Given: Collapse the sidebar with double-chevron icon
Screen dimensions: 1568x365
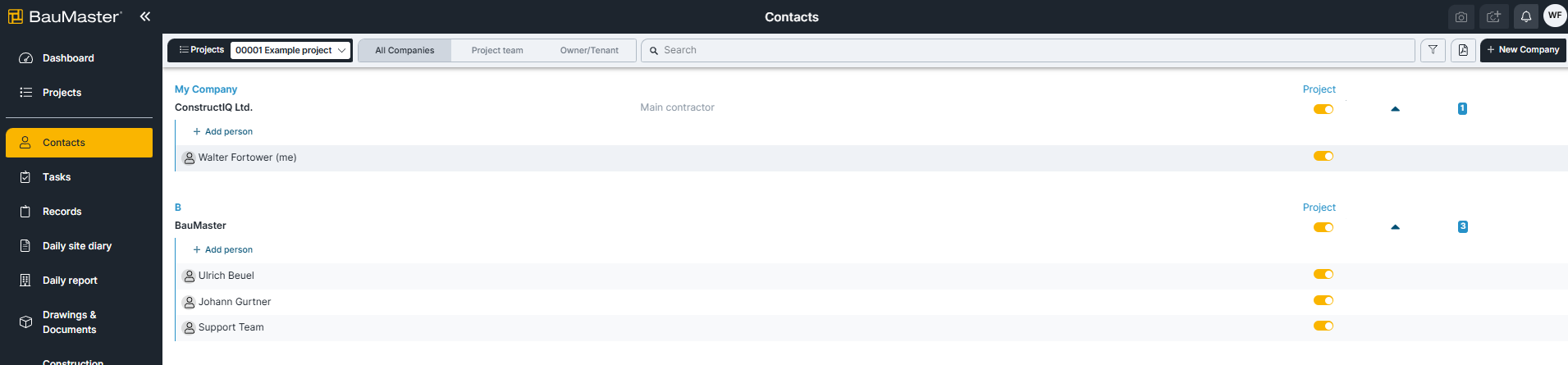Looking at the screenshot, I should pyautogui.click(x=145, y=16).
